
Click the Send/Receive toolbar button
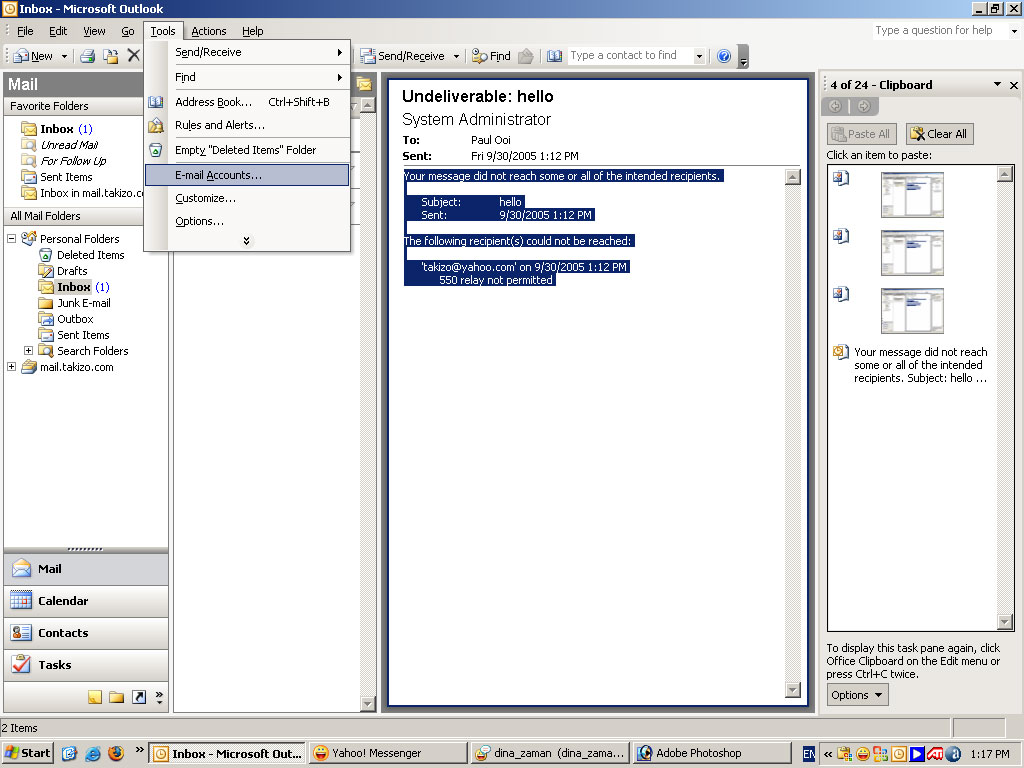click(x=403, y=56)
